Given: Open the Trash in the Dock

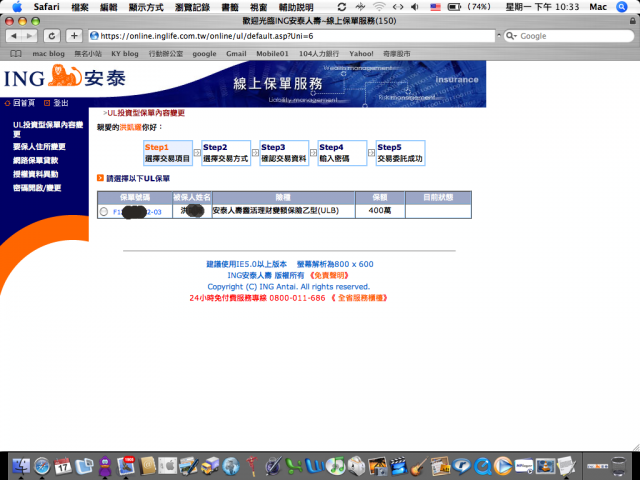Looking at the screenshot, I should [x=618, y=466].
